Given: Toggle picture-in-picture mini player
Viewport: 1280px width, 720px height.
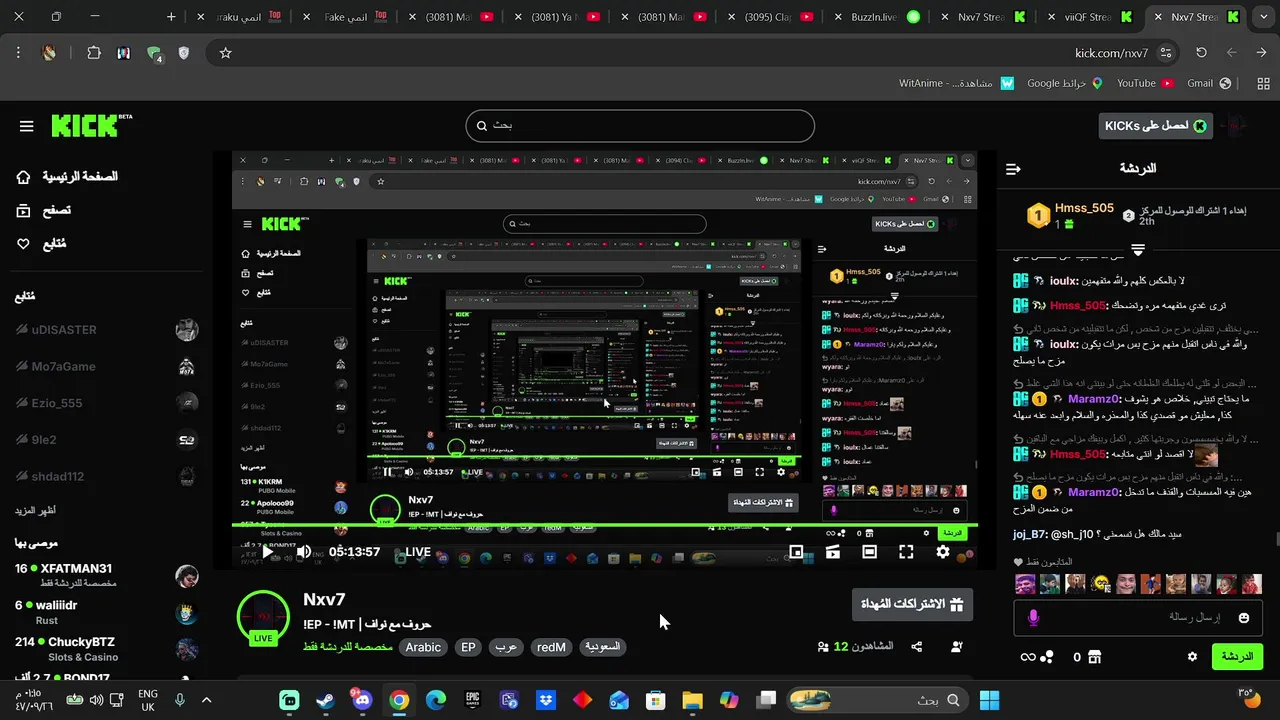Looking at the screenshot, I should pyautogui.click(x=796, y=552).
